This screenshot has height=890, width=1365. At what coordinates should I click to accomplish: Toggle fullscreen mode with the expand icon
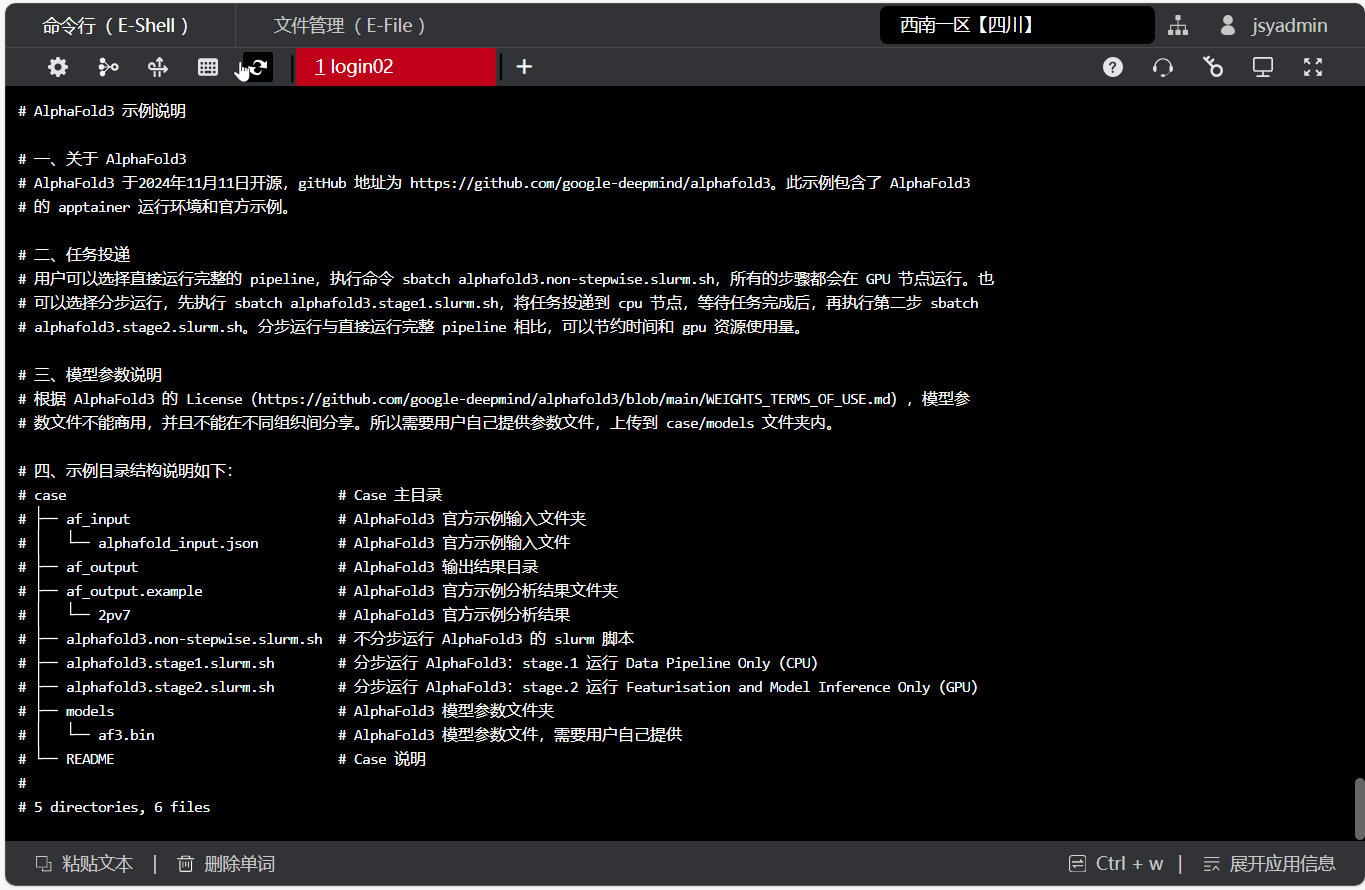click(1313, 67)
